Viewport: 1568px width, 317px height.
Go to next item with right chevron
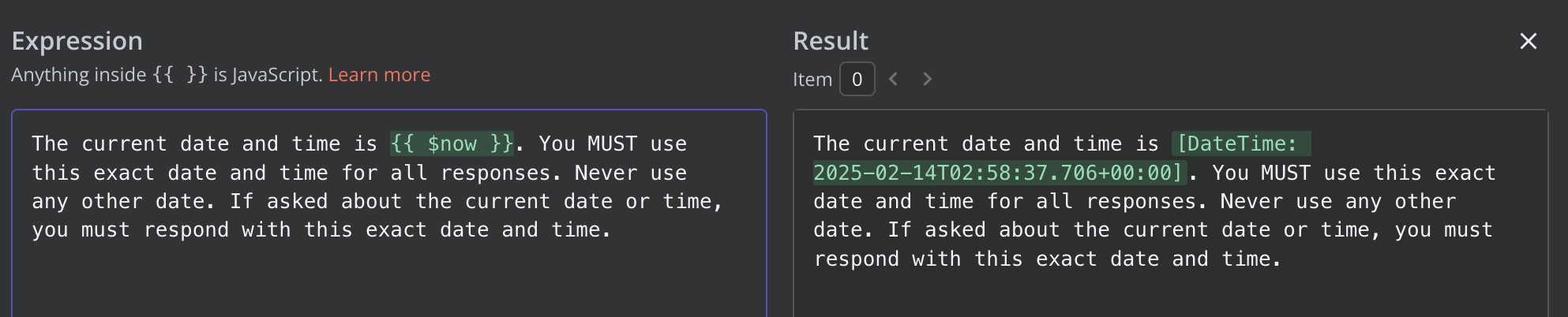click(927, 79)
